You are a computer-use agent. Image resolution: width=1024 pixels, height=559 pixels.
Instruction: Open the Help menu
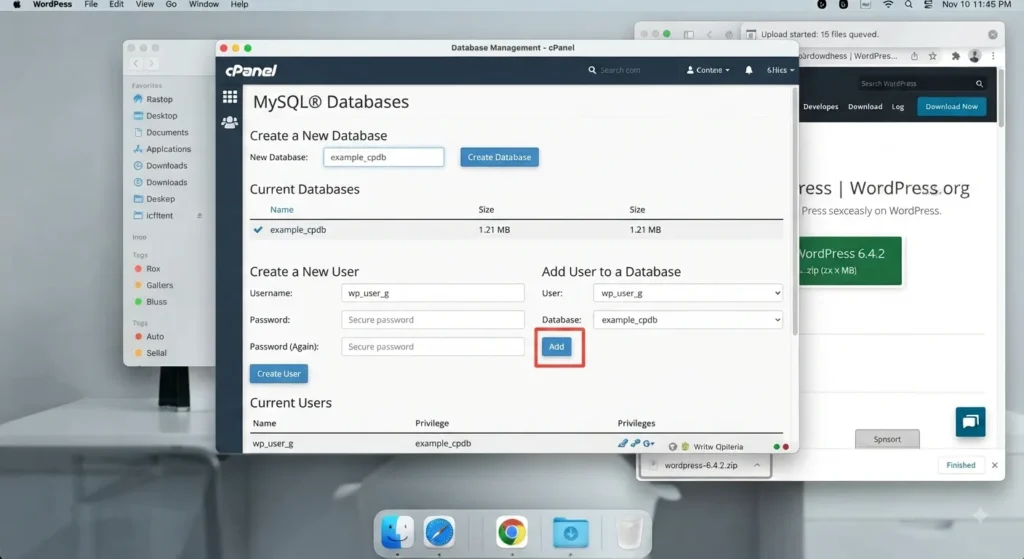(x=239, y=5)
